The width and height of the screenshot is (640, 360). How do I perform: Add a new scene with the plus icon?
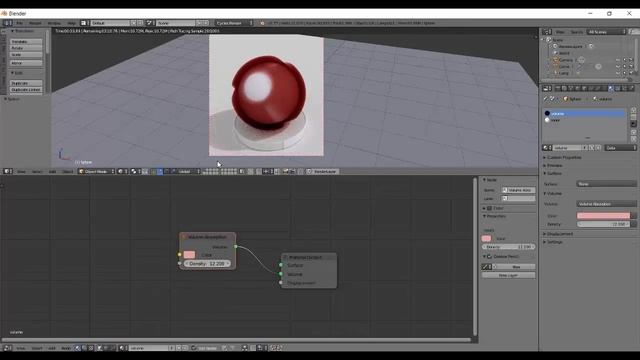(x=199, y=23)
